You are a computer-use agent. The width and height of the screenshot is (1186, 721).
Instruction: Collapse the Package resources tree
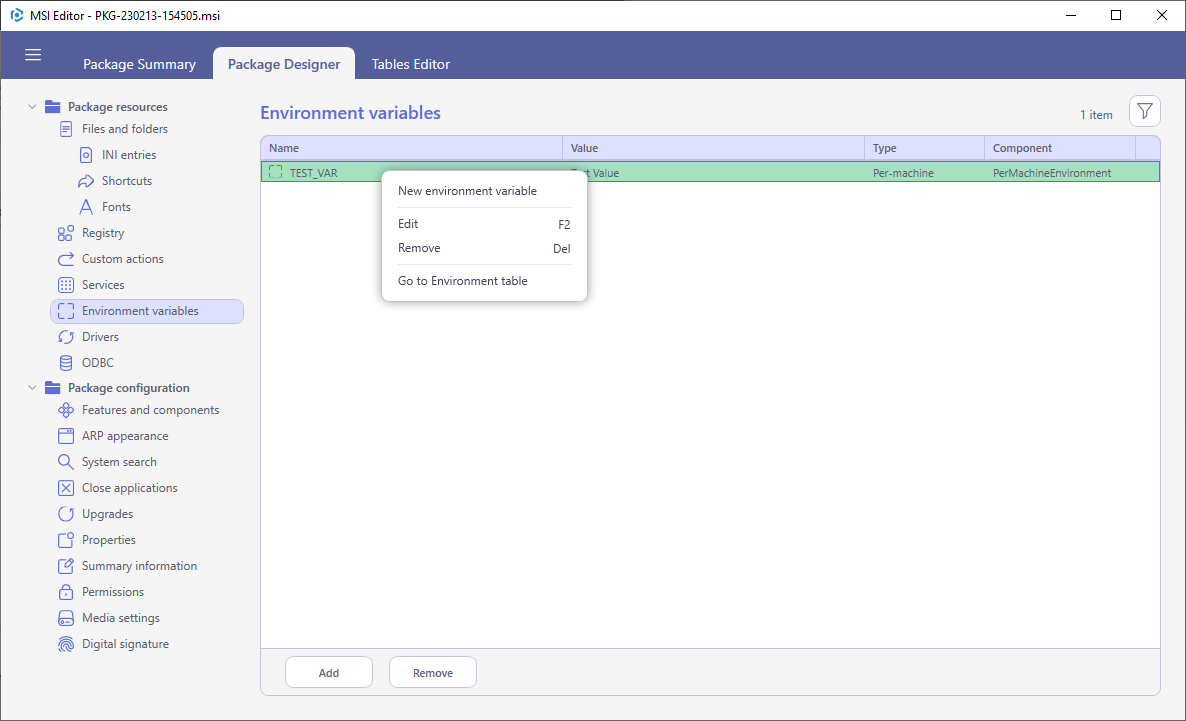32,107
